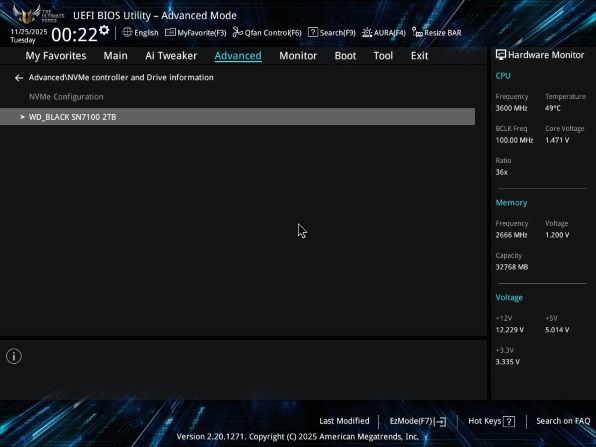Viewport: 596px width, 447px height.
Task: Open MyFavorite(F3) folder icon
Action: pyautogui.click(x=170, y=32)
